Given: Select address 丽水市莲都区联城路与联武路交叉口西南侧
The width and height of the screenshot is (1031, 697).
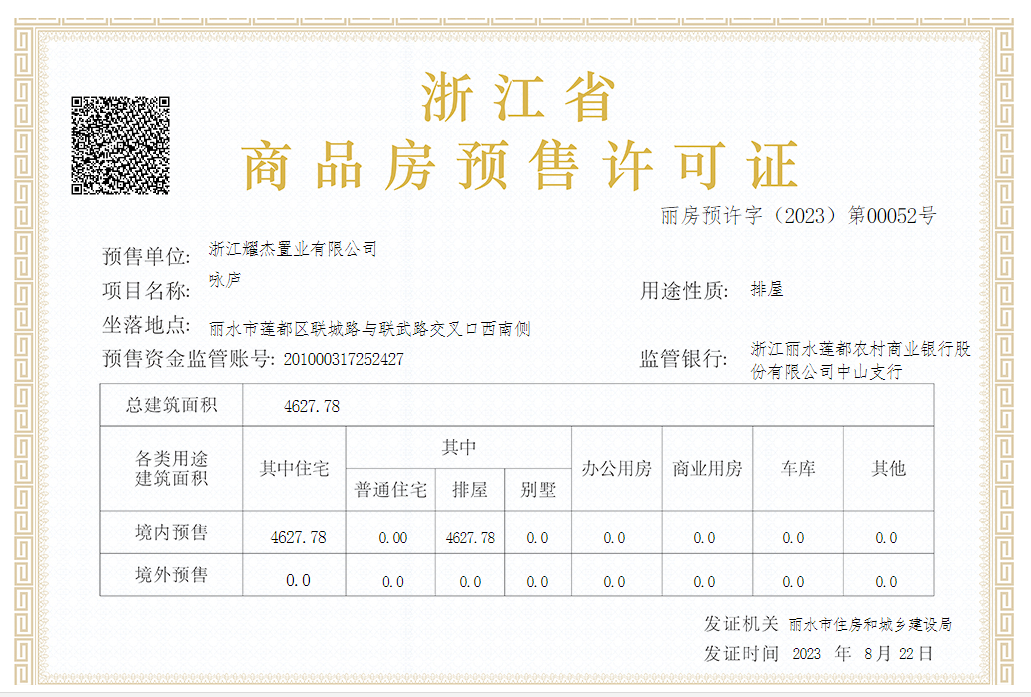Looking at the screenshot, I should click(x=370, y=328).
